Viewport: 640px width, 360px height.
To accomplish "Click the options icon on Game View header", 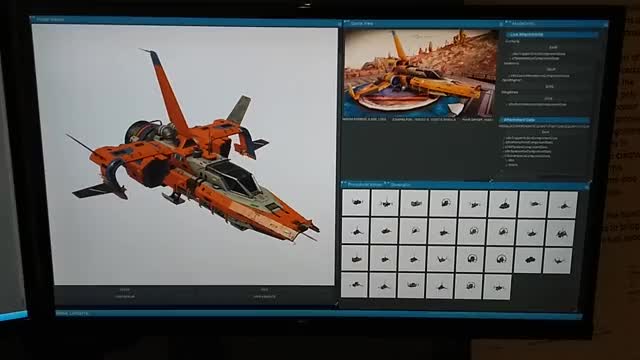I will (x=501, y=24).
